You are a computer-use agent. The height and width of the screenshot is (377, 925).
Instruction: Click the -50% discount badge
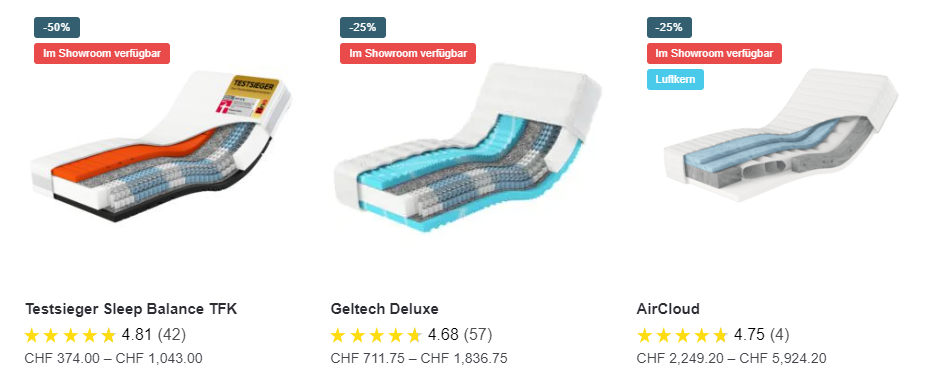click(x=57, y=28)
